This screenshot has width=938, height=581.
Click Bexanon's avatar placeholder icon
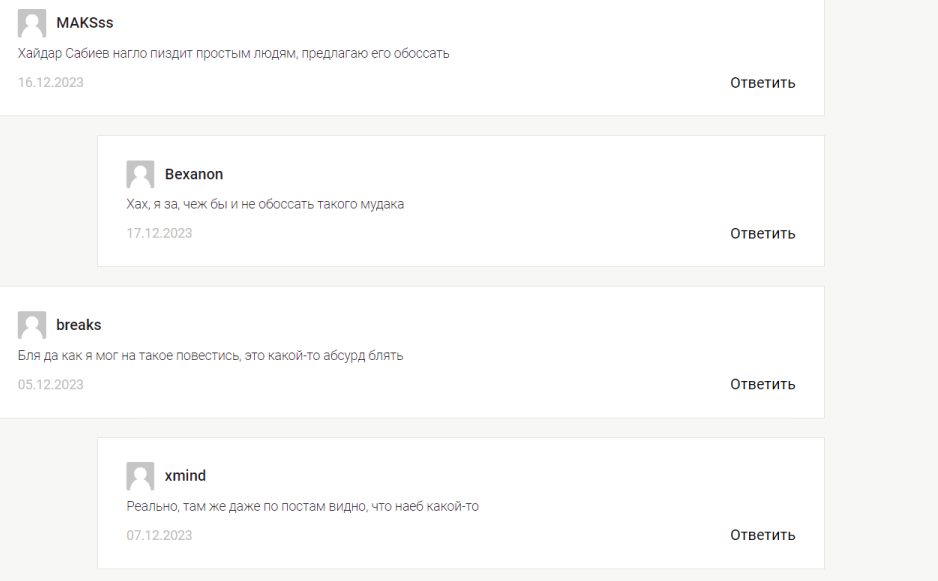(x=140, y=174)
